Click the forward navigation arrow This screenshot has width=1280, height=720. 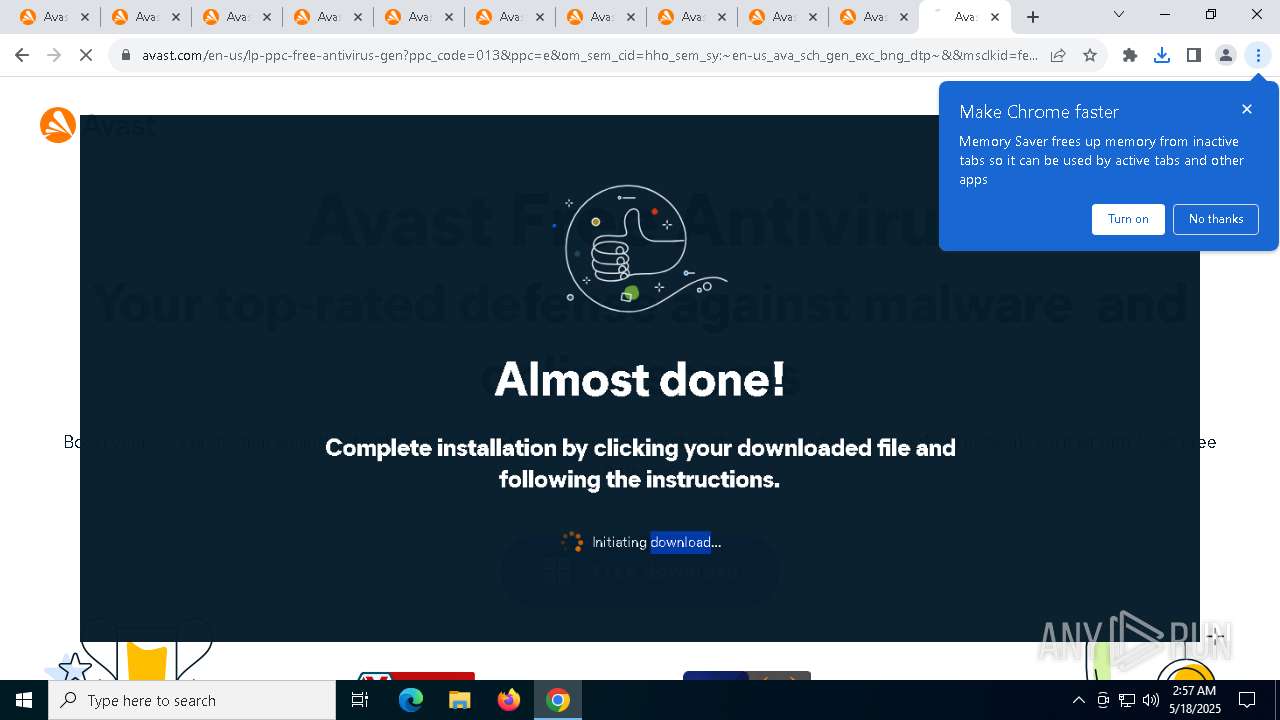pyautogui.click(x=54, y=56)
